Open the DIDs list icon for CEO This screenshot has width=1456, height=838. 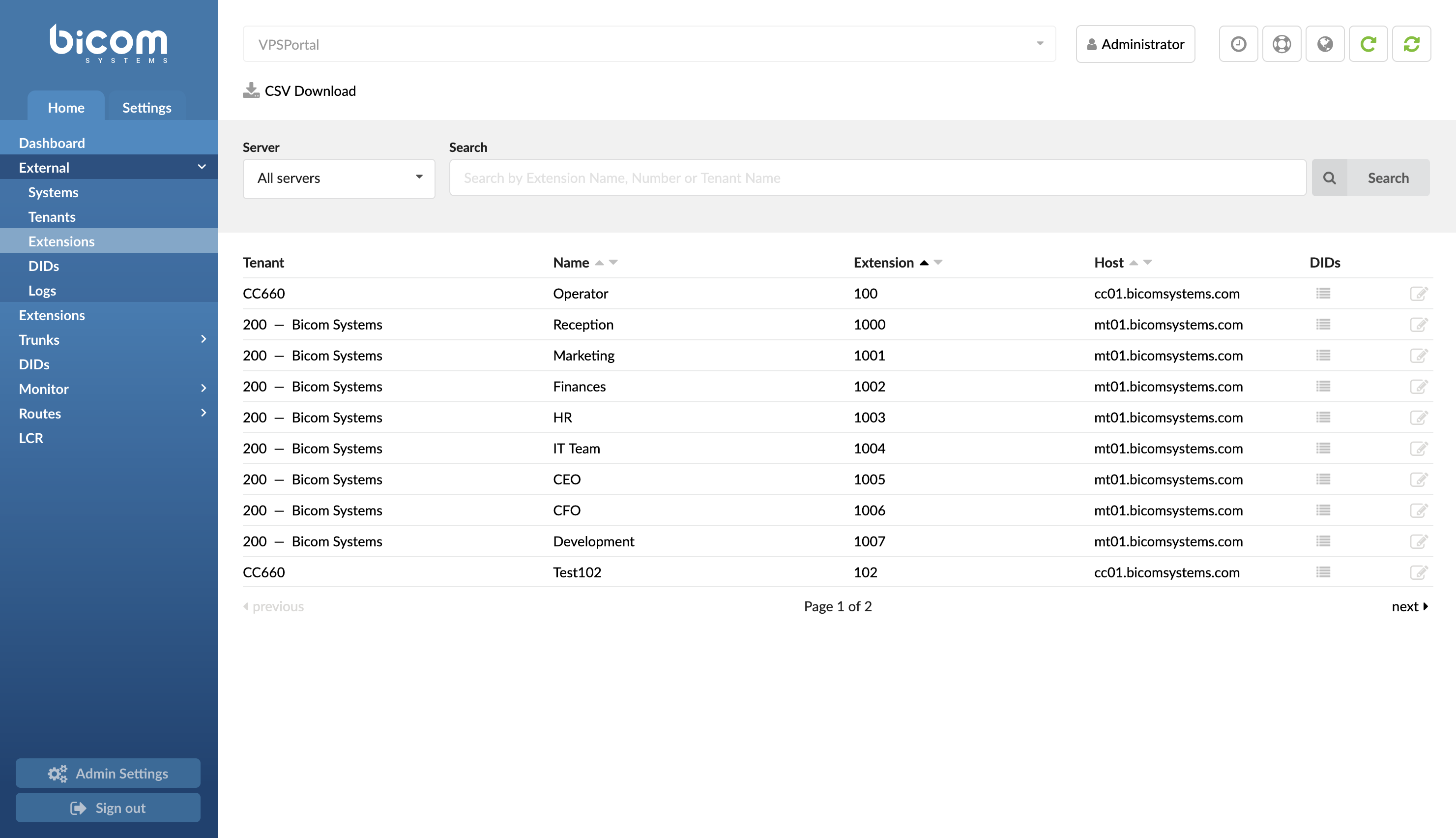[x=1323, y=479]
